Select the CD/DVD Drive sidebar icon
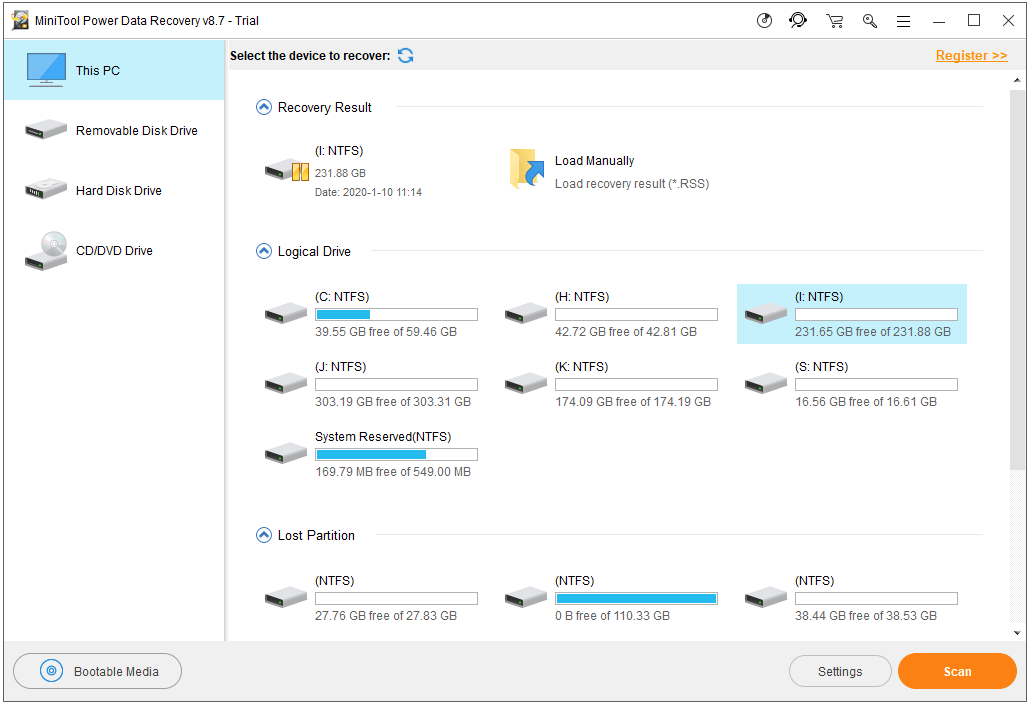The width and height of the screenshot is (1030, 705). coord(44,251)
